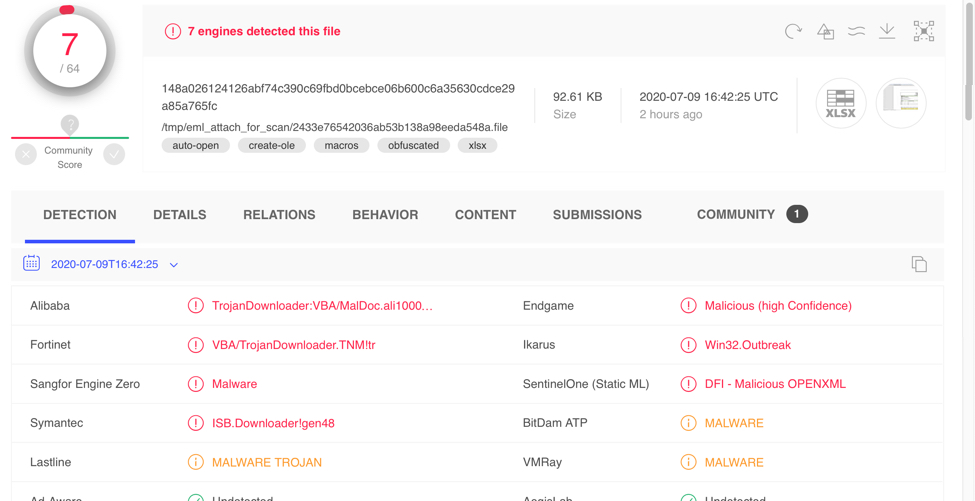This screenshot has width=975, height=501.
Task: Click the MALWARE result for BitDam ATP
Action: (734, 423)
